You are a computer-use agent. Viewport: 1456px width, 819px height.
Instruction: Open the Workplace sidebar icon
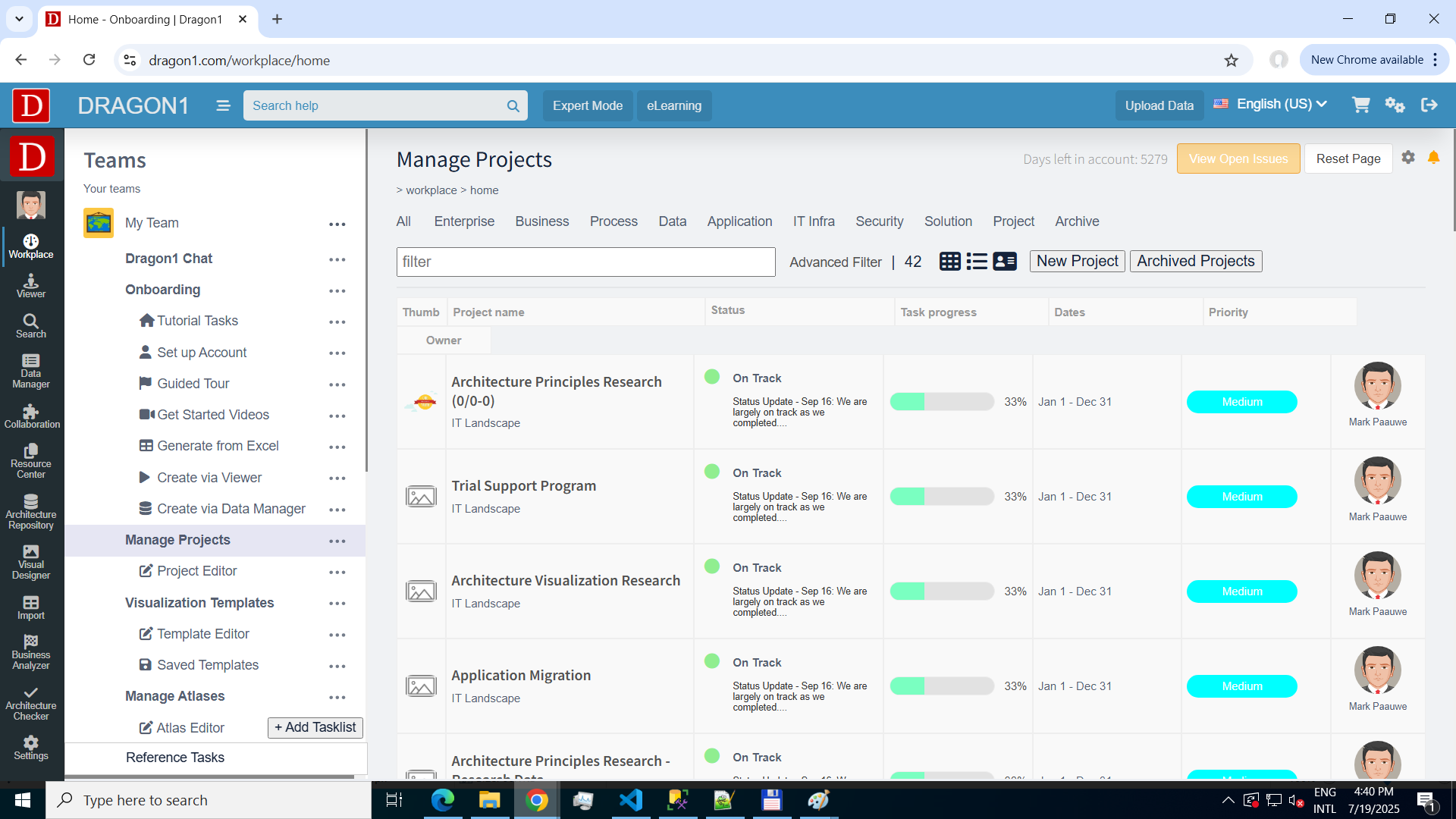(x=31, y=247)
